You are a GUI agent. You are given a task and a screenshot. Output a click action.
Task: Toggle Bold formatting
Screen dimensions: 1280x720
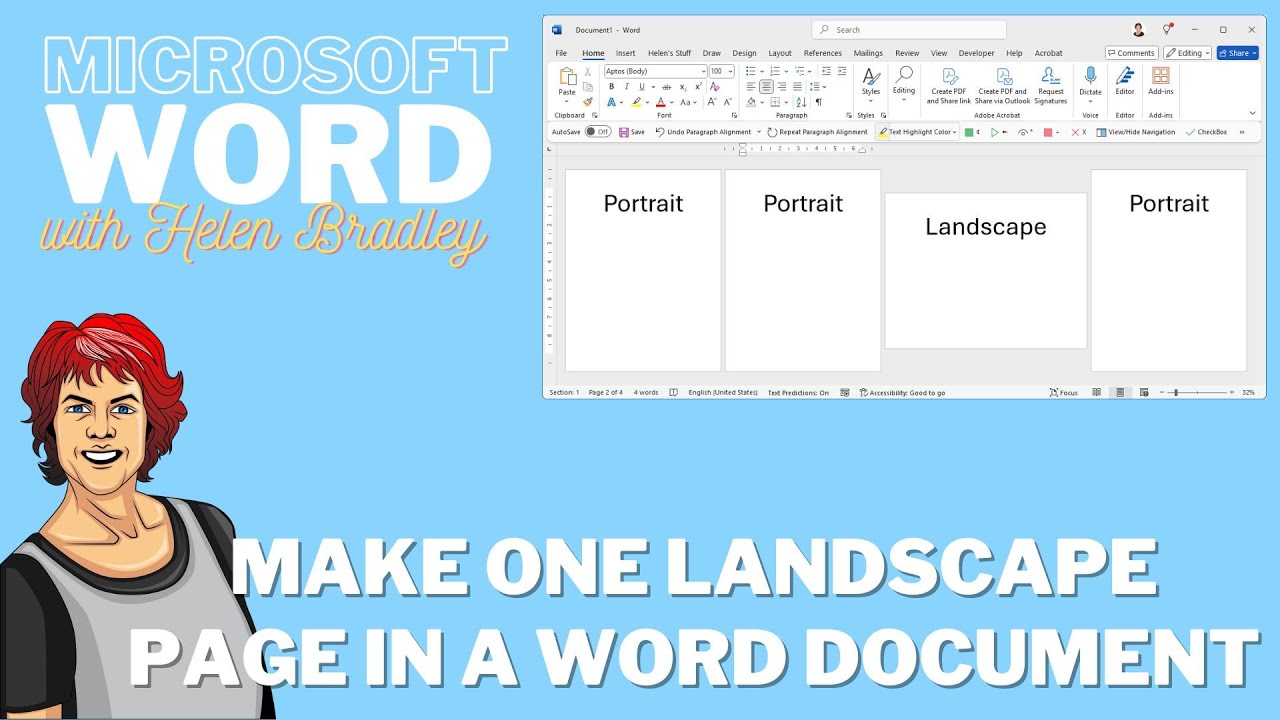tap(612, 87)
